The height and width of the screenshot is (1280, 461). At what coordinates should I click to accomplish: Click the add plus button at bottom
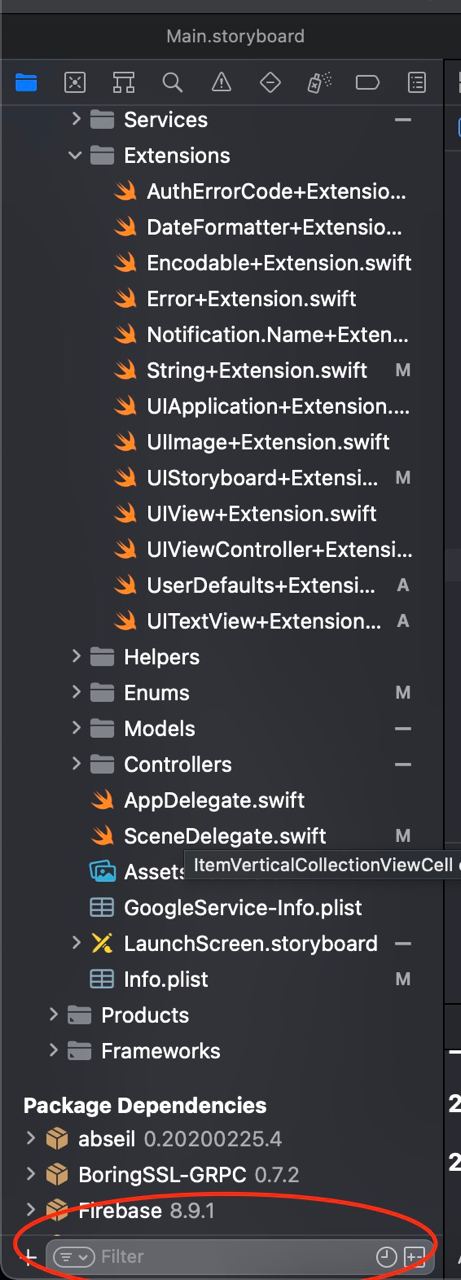(29, 1256)
